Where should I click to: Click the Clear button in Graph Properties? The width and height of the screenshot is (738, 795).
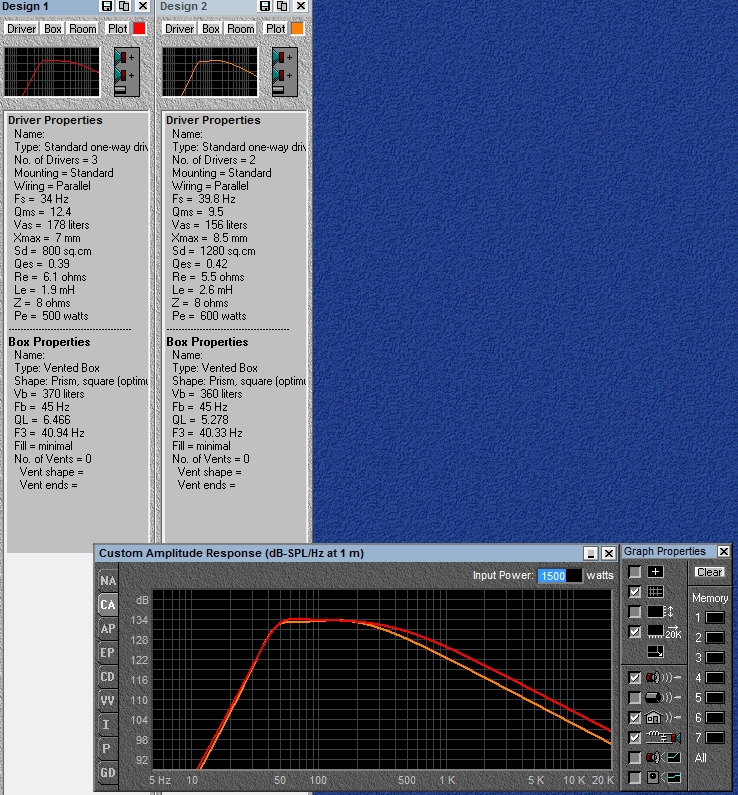click(709, 572)
